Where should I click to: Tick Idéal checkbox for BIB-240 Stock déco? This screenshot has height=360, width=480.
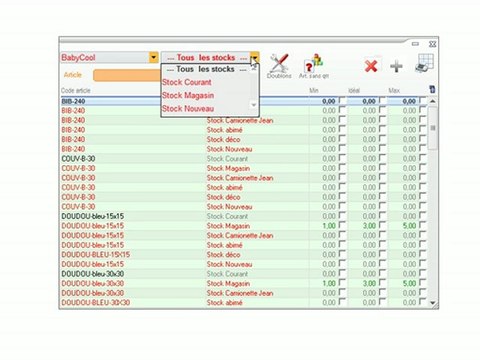(x=382, y=138)
